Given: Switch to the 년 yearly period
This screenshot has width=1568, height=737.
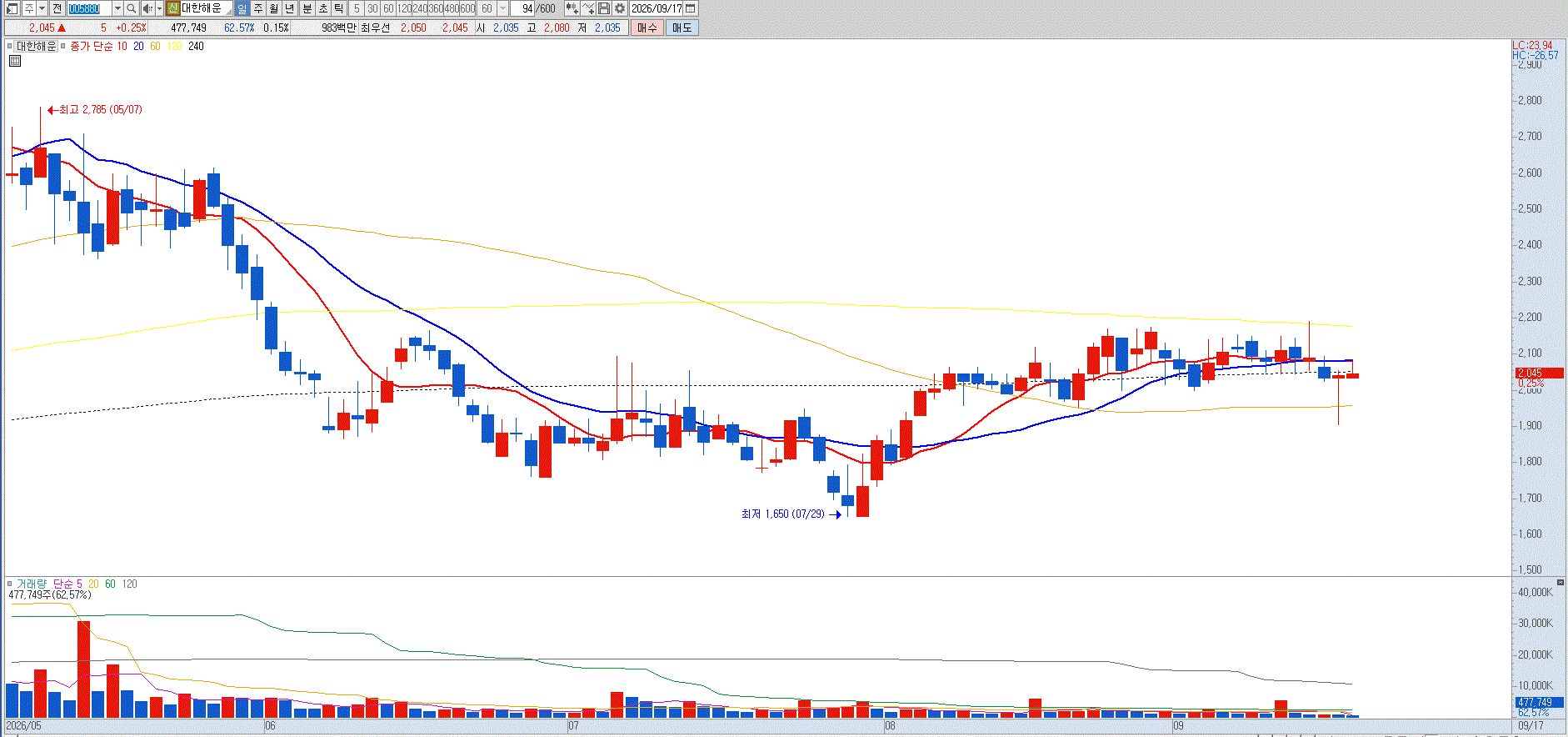Looking at the screenshot, I should point(290,8).
